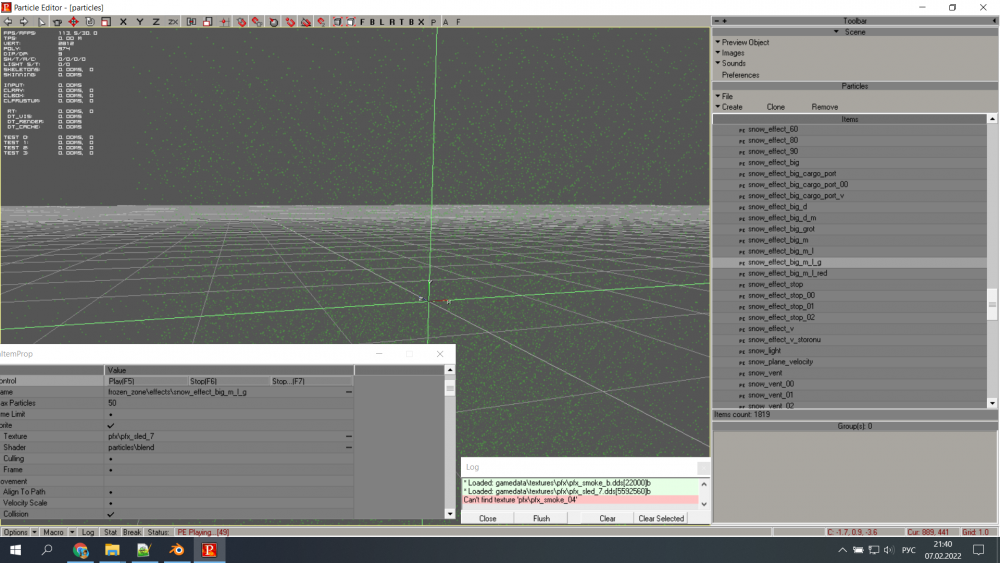Click the redo arrow in the toolbar
1000x563 pixels.
(x=24, y=21)
